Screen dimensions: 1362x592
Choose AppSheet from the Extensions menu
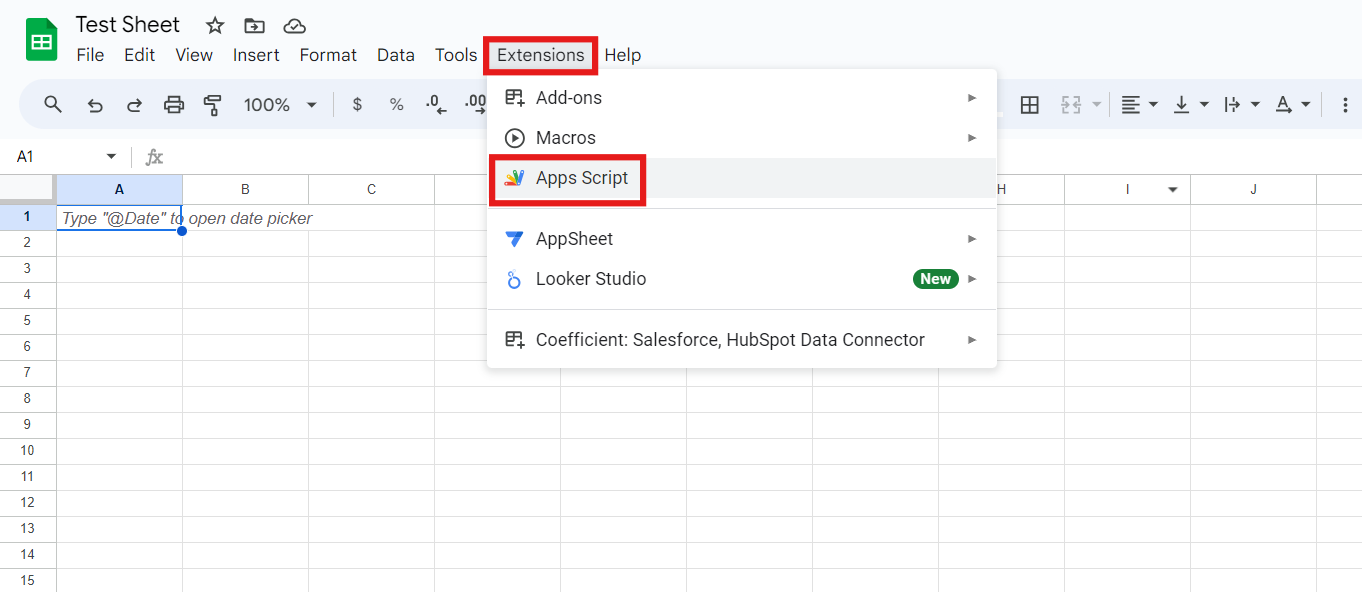point(742,239)
